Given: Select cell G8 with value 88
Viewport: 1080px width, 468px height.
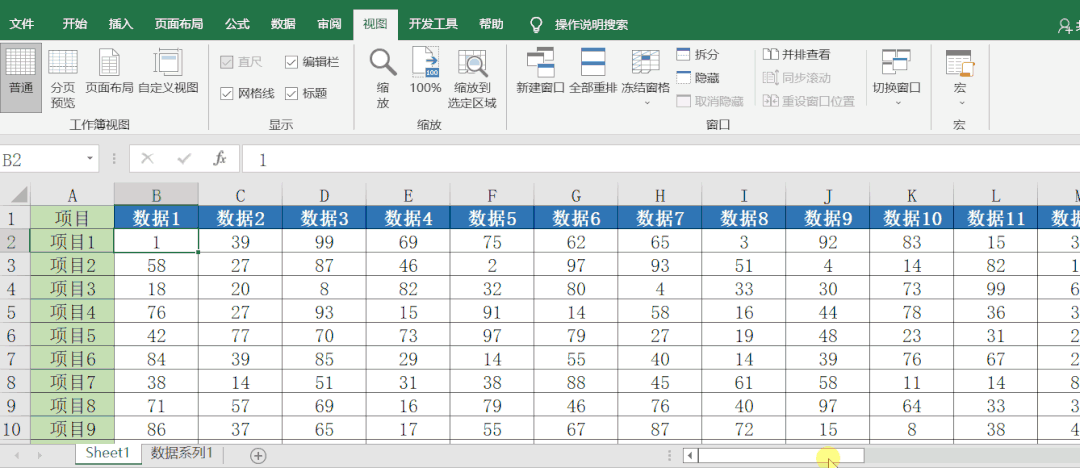Looking at the screenshot, I should pos(576,383).
